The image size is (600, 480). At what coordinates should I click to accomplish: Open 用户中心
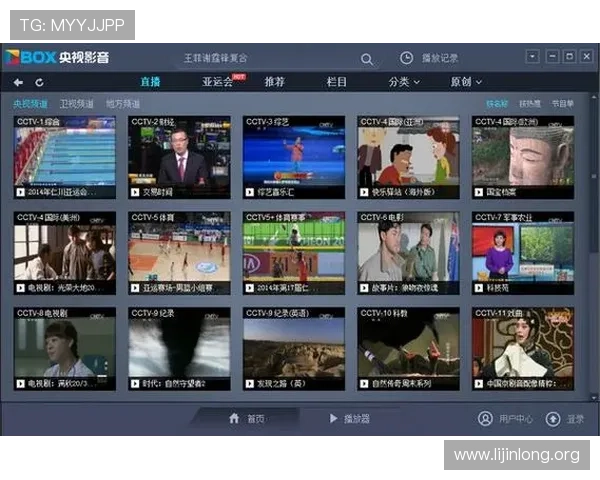point(515,419)
